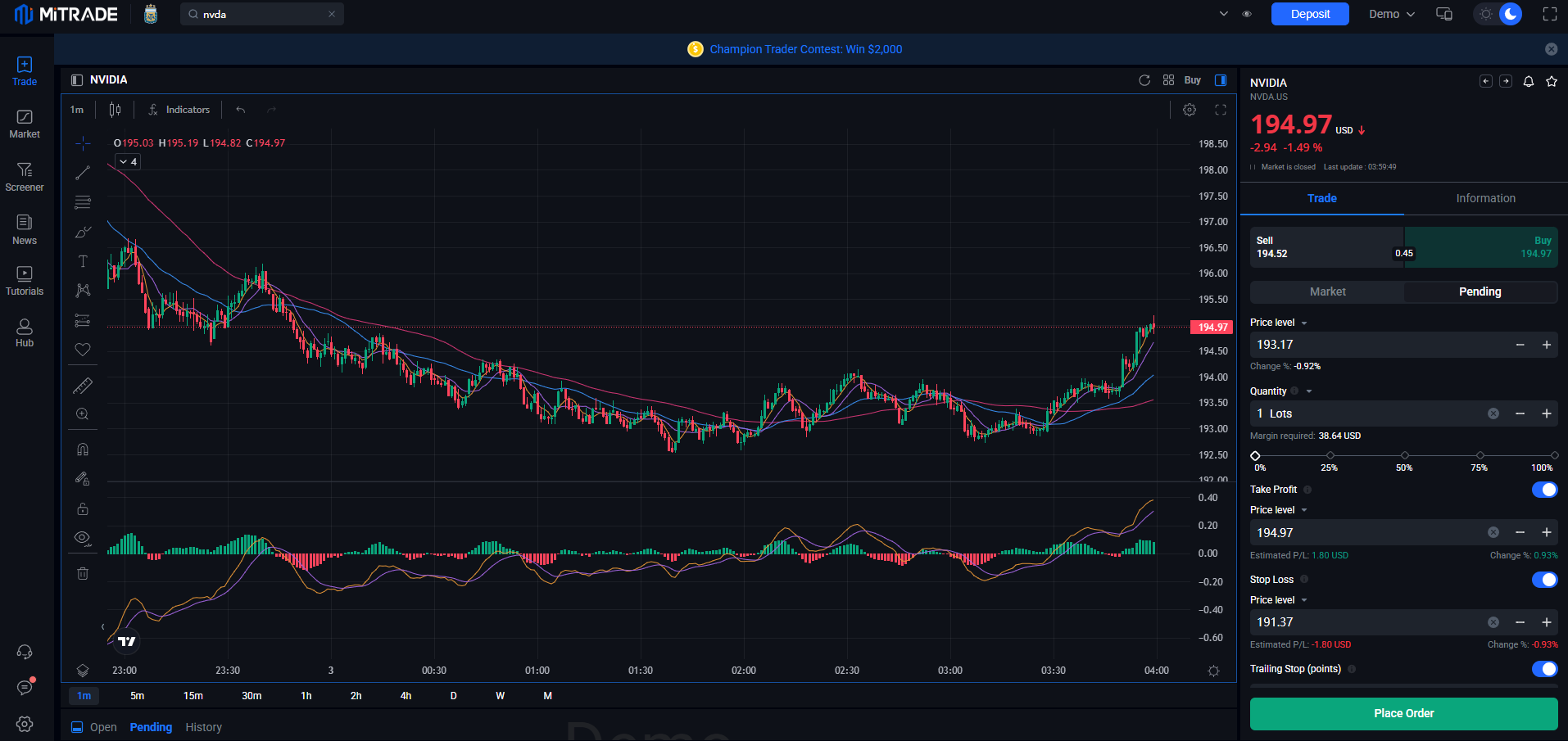Viewport: 1568px width, 741px height.
Task: Toggle the Trailing Stop switch
Action: coord(1544,669)
